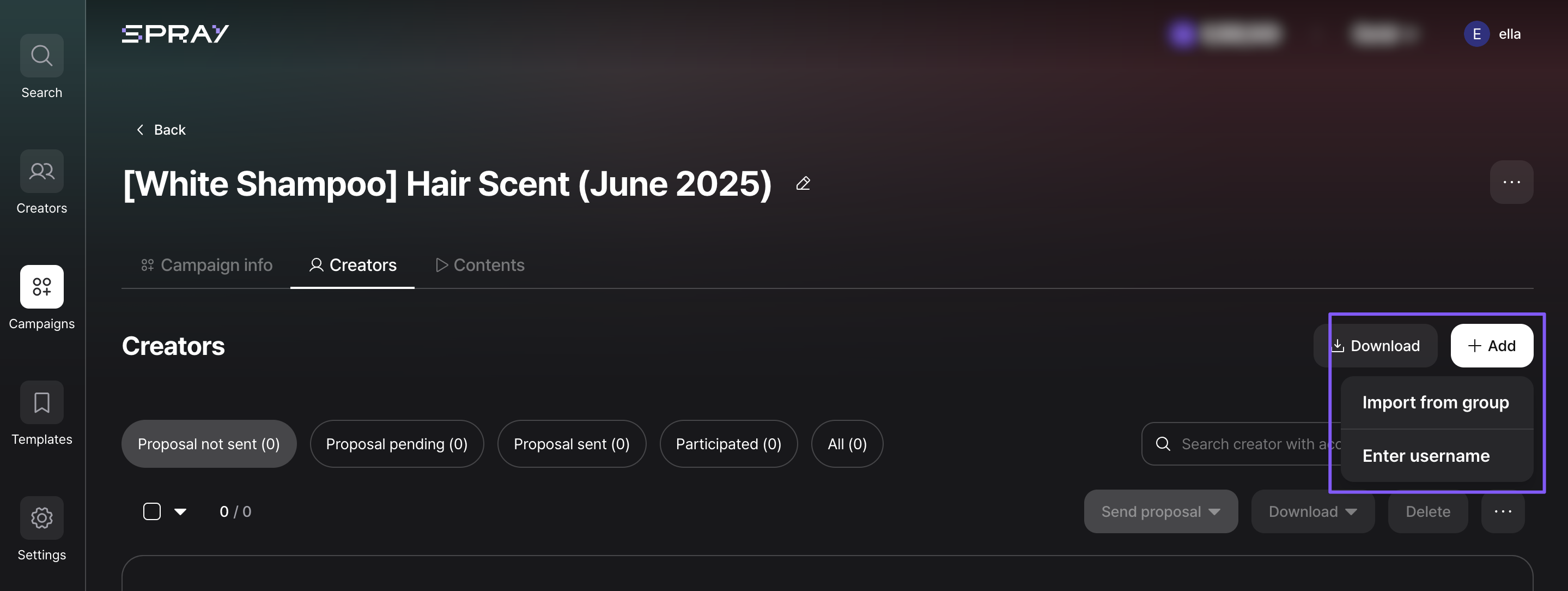Screen dimensions: 1568x591
Task: Select the Proposal not sent filter
Action: (x=209, y=444)
